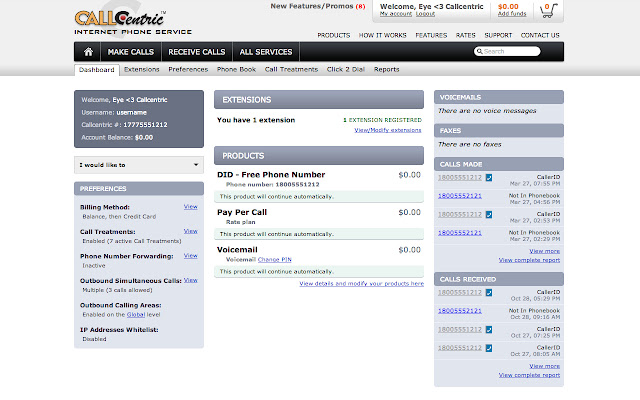
Task: Click the magnifier icon in the search box
Action: [480, 51]
